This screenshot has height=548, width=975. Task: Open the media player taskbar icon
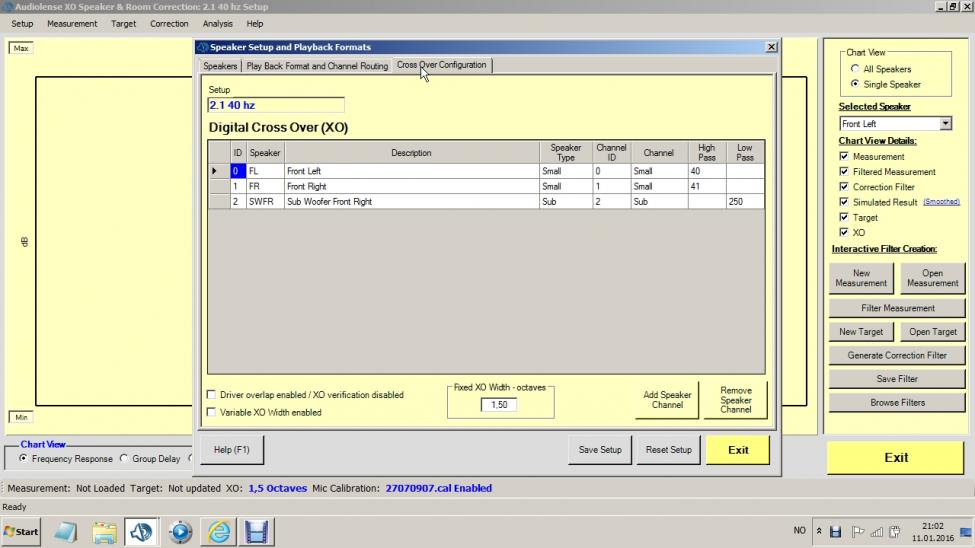pos(180,532)
